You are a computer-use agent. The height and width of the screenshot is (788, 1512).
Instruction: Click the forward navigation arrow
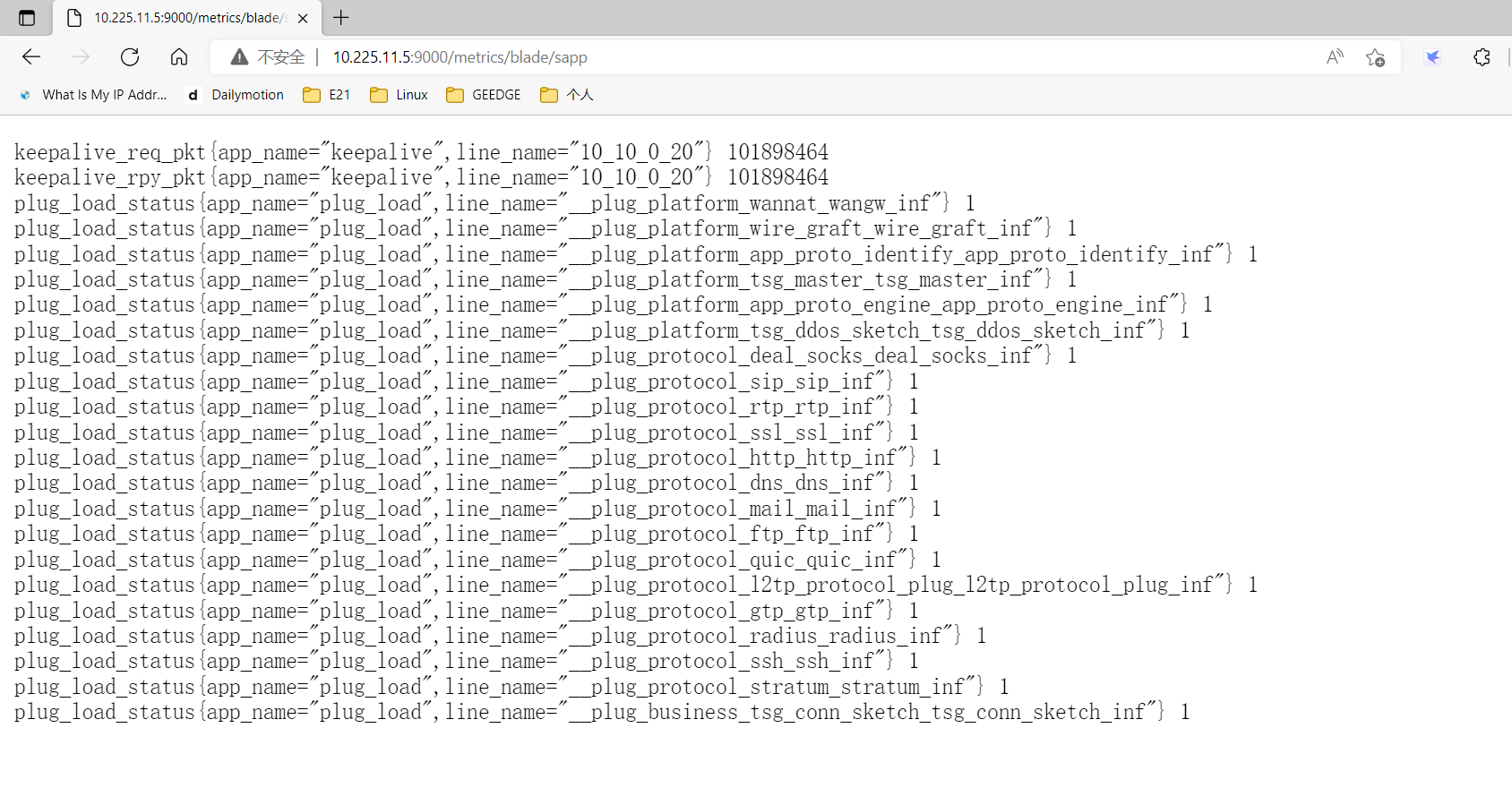point(81,57)
